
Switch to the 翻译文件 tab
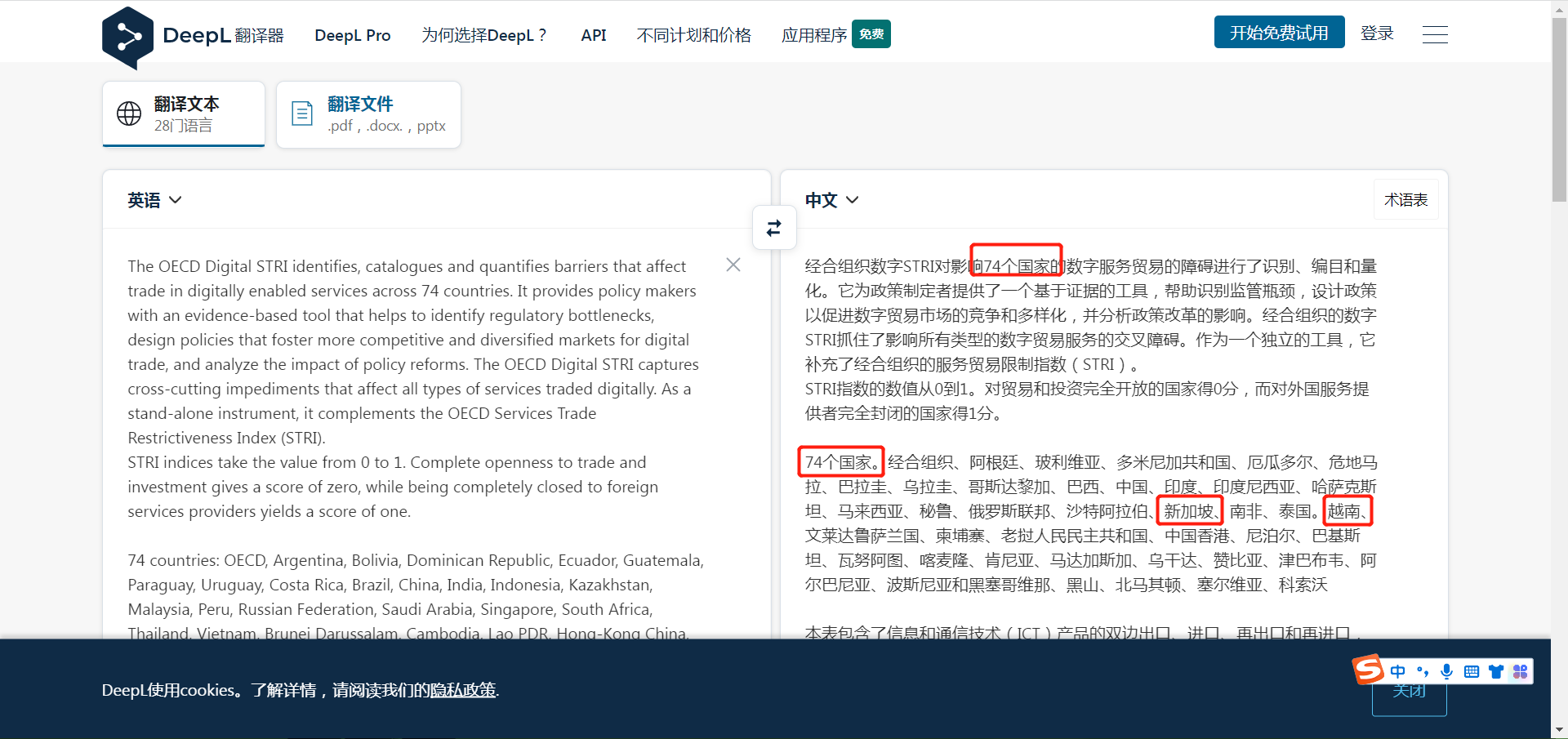point(368,114)
